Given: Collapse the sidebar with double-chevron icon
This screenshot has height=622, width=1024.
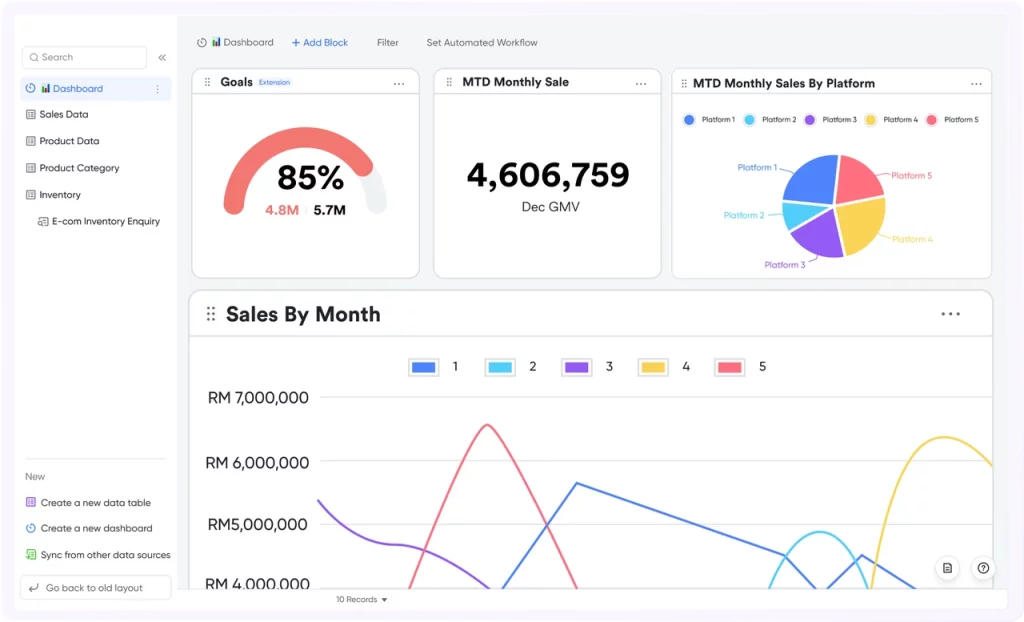Looking at the screenshot, I should 162,57.
